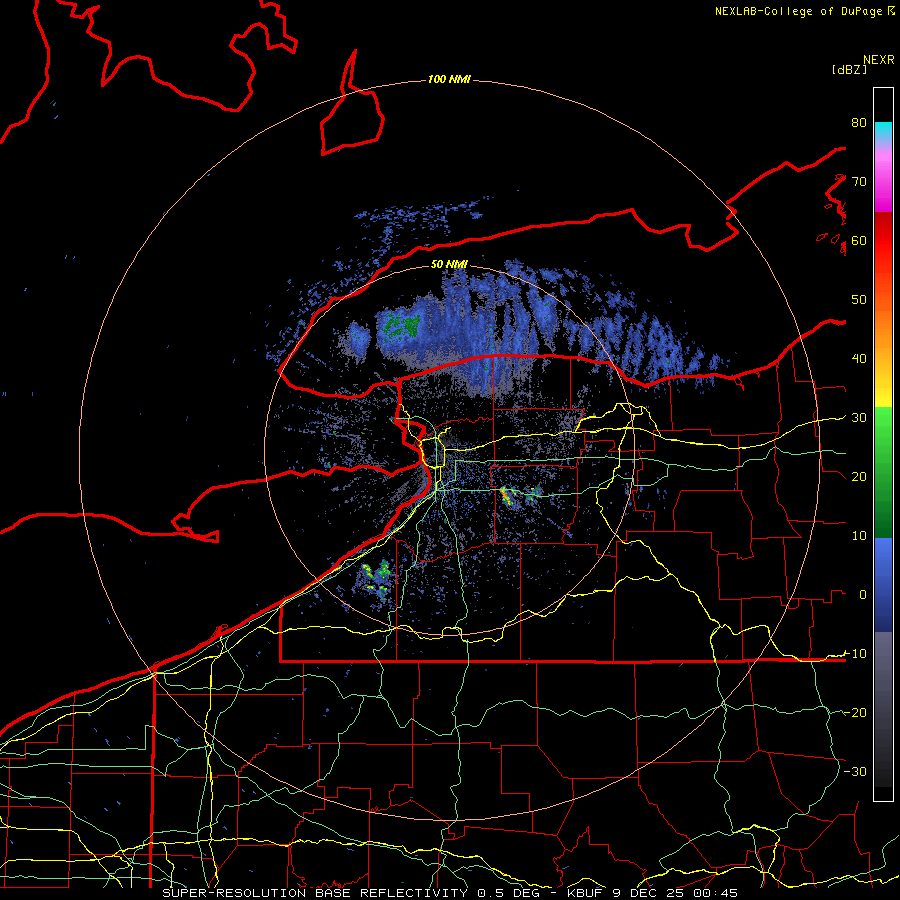This screenshot has height=900, width=900.
Task: Click the -30 dBZ scale value
Action: 855,771
